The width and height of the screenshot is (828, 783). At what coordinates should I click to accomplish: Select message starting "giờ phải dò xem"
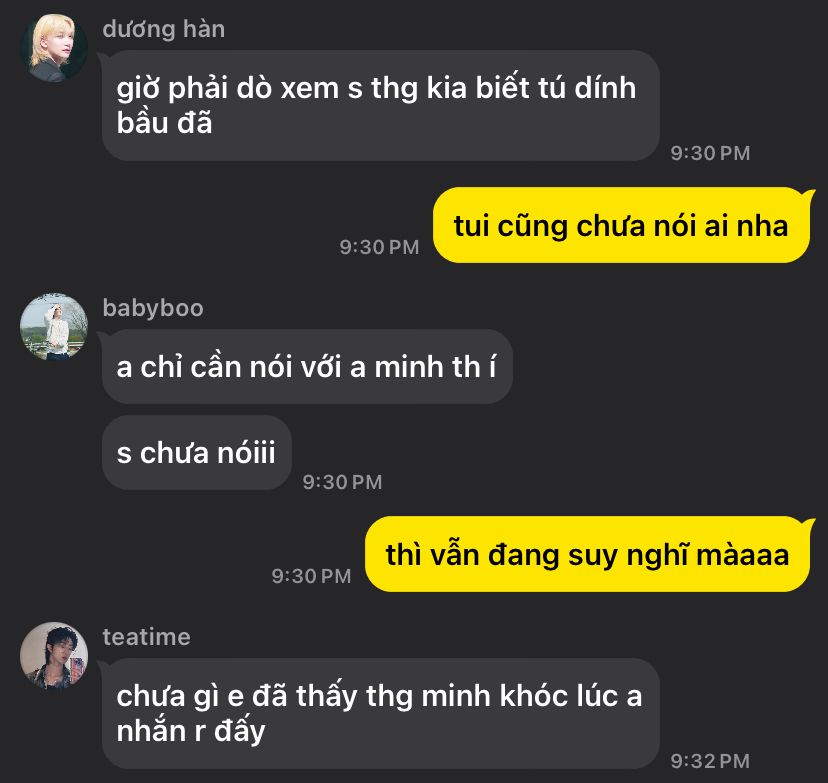tap(381, 106)
